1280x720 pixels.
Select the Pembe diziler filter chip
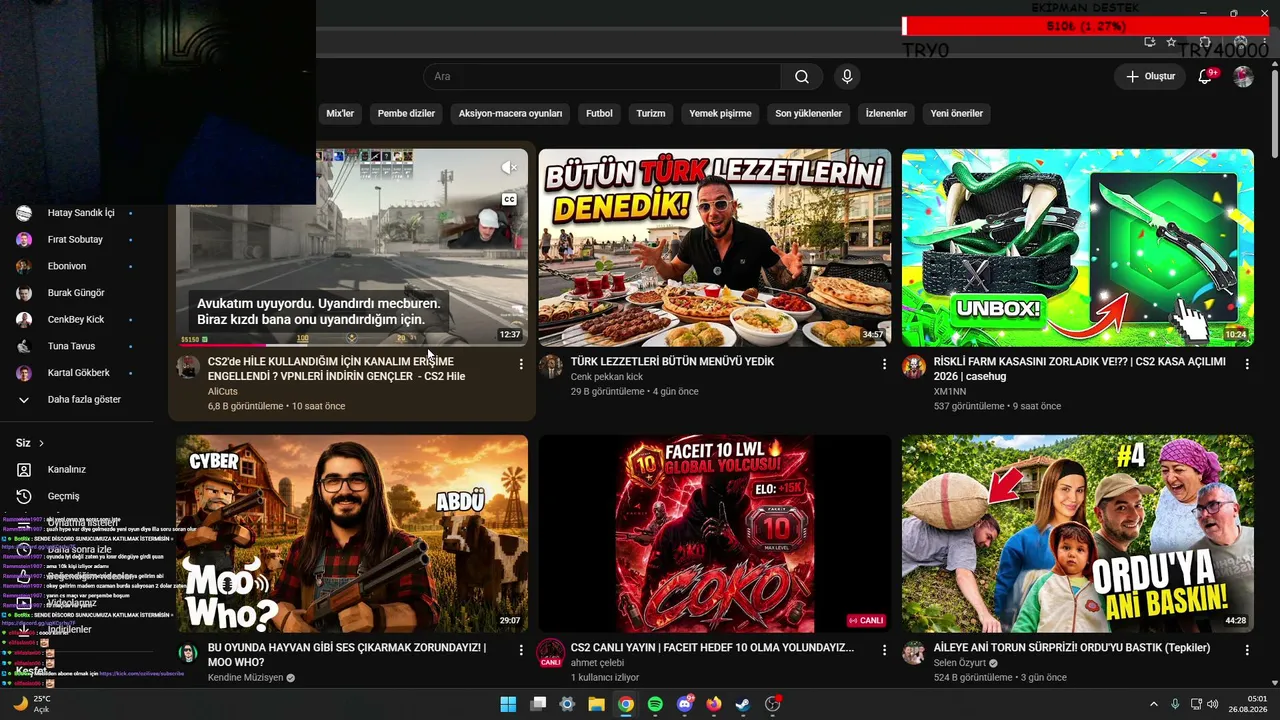click(x=406, y=114)
